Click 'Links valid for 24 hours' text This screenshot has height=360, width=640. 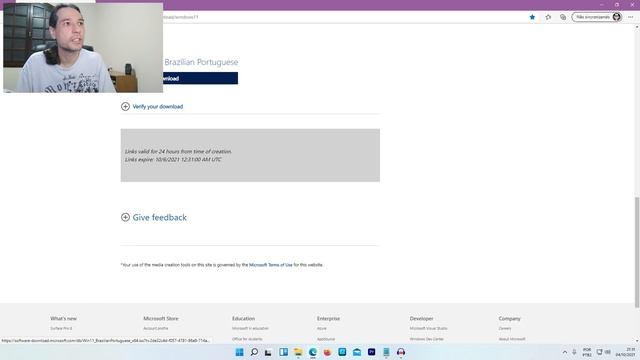pyautogui.click(x=178, y=151)
